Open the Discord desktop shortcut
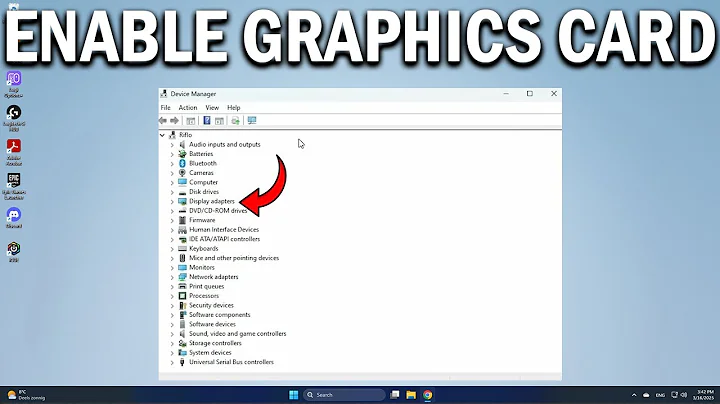The width and height of the screenshot is (720, 404). pos(14,218)
